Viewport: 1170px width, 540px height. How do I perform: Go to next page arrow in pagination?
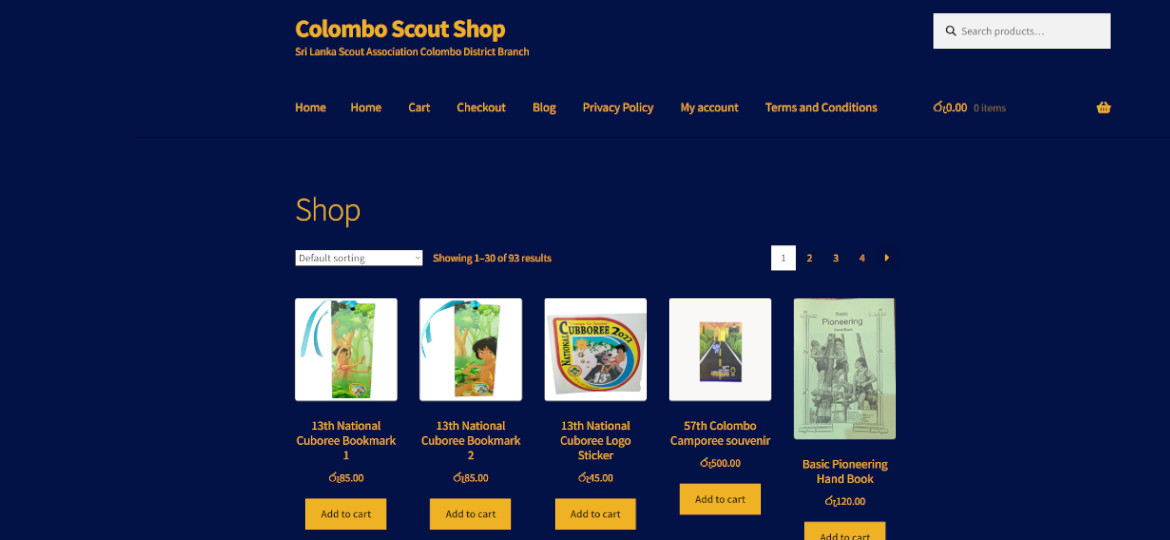887,258
